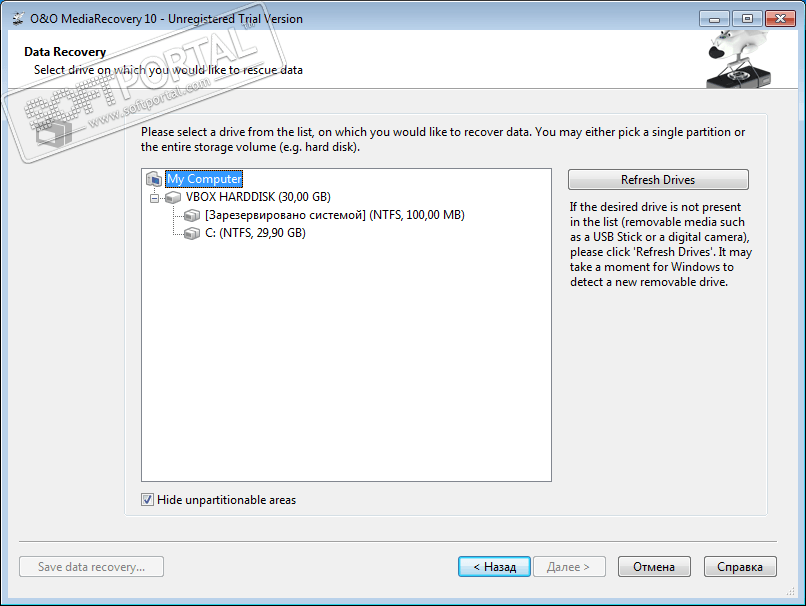Cancel with the Отмена button
The width and height of the screenshot is (806, 606).
point(654,566)
